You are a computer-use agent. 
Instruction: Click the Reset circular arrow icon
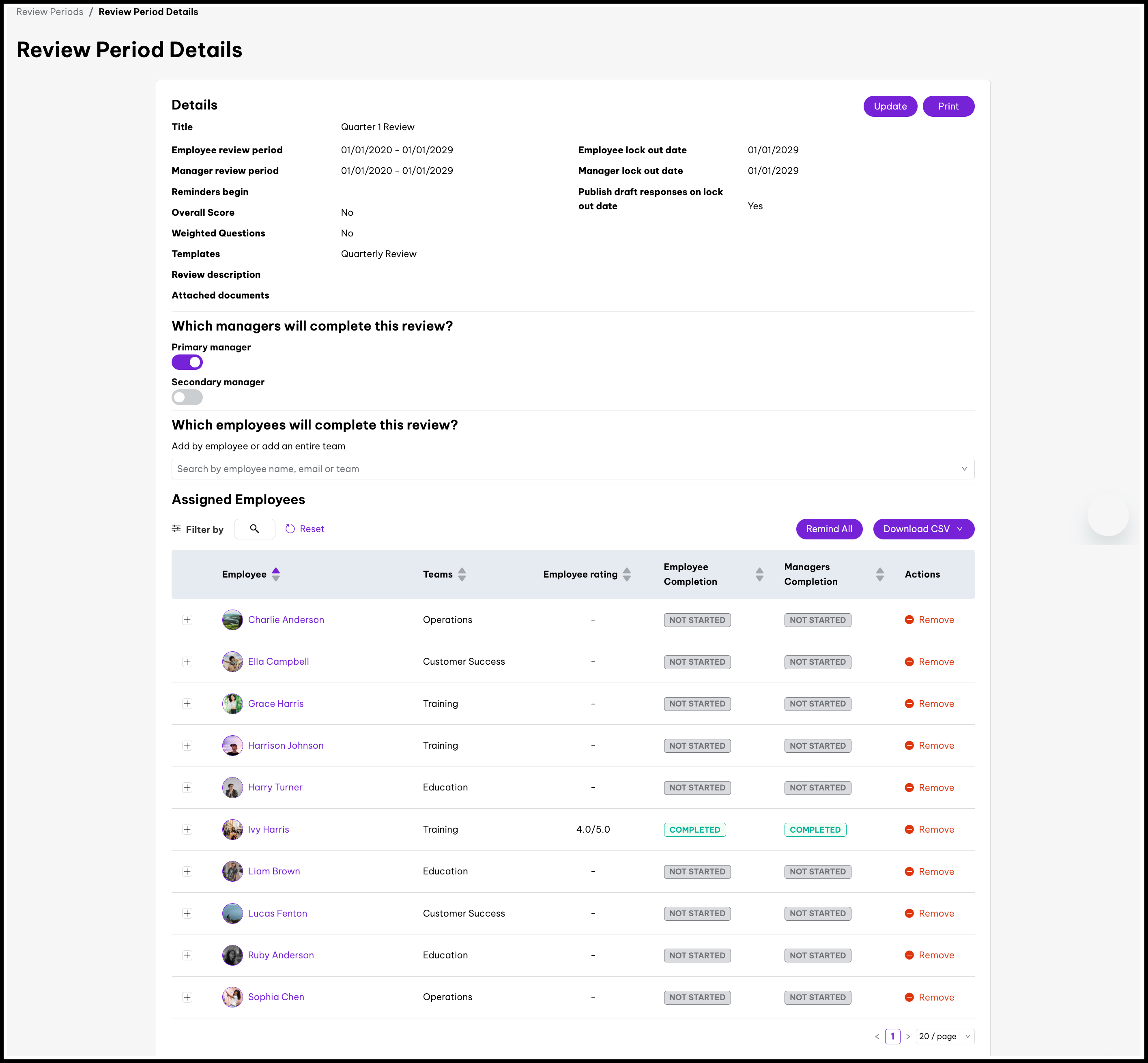click(x=290, y=528)
